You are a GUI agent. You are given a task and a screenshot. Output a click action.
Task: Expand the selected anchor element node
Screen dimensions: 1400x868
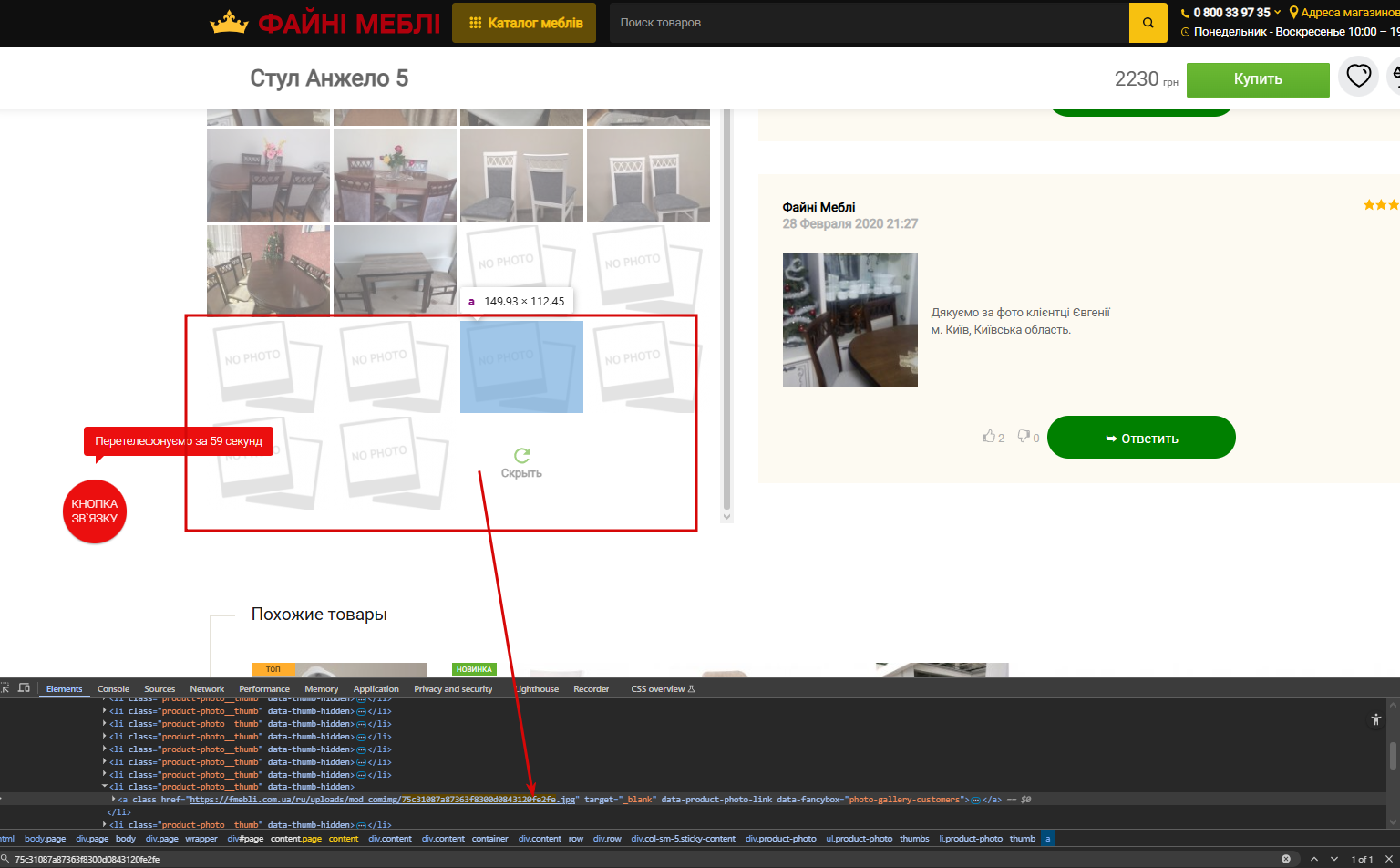pos(114,800)
